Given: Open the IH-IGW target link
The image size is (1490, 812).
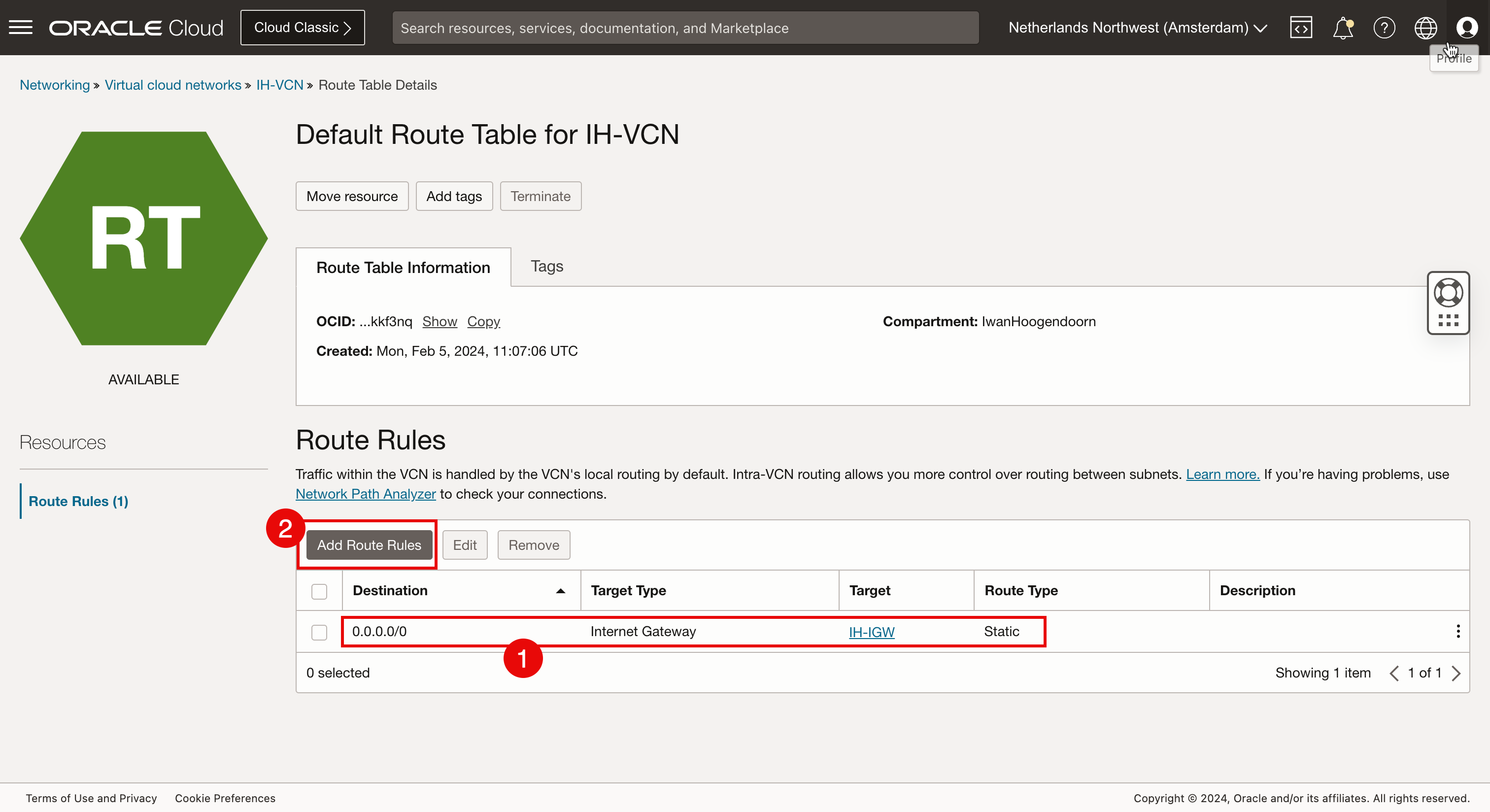Looking at the screenshot, I should 871,632.
